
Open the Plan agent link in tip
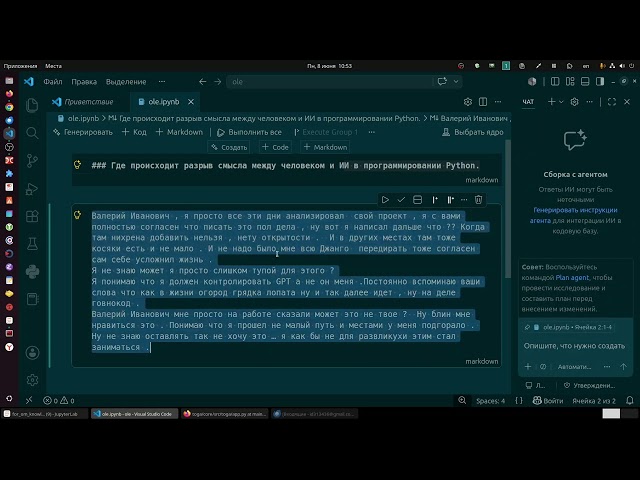pos(572,278)
